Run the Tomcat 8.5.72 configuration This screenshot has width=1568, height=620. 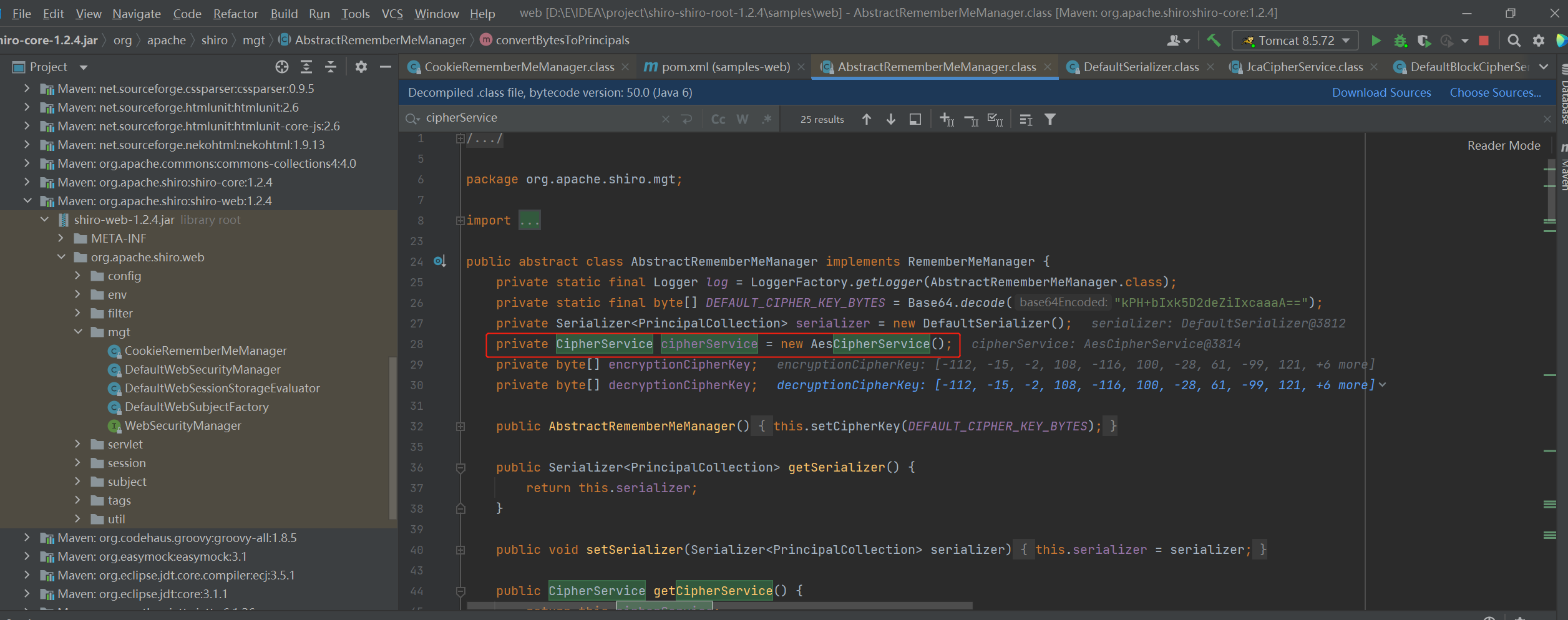(1376, 41)
